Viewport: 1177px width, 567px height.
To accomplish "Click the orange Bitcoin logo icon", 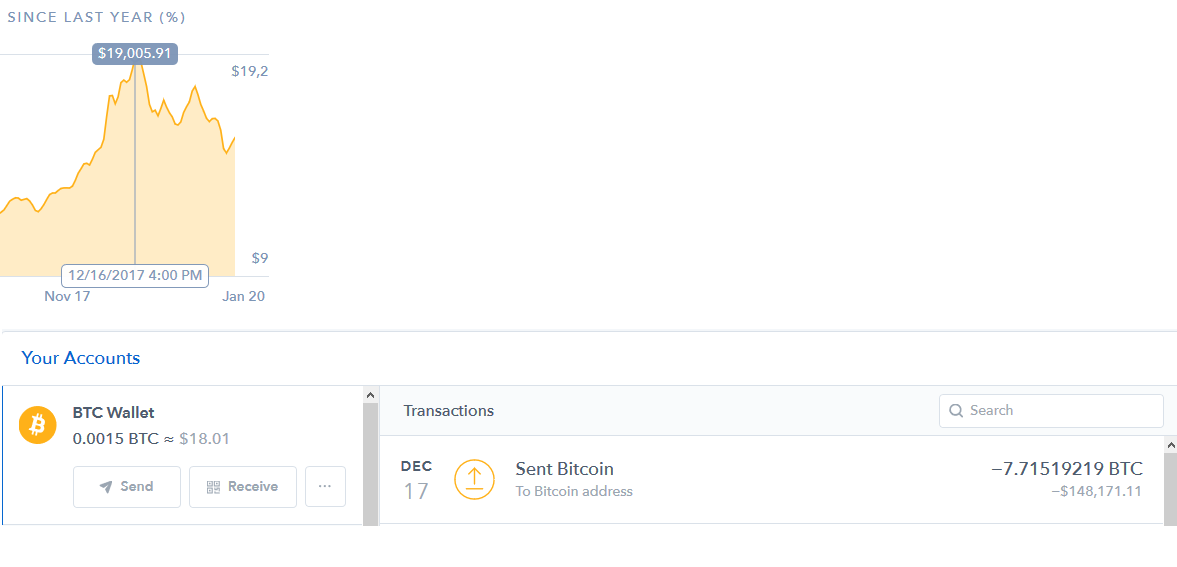I will (x=38, y=425).
